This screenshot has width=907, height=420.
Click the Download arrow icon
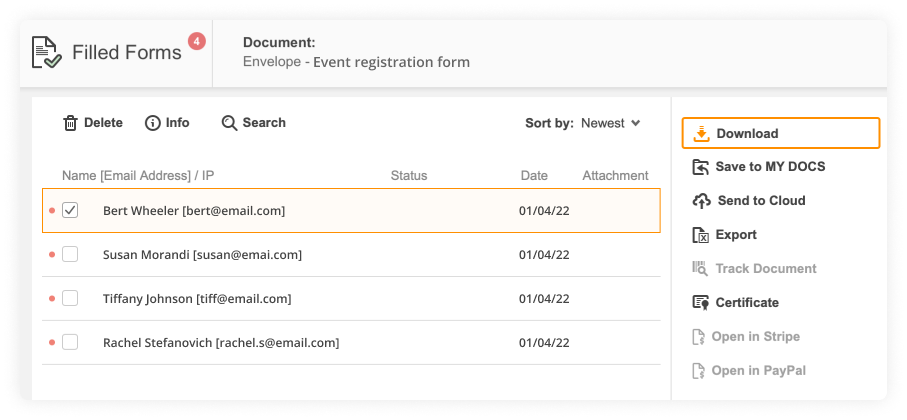(701, 134)
